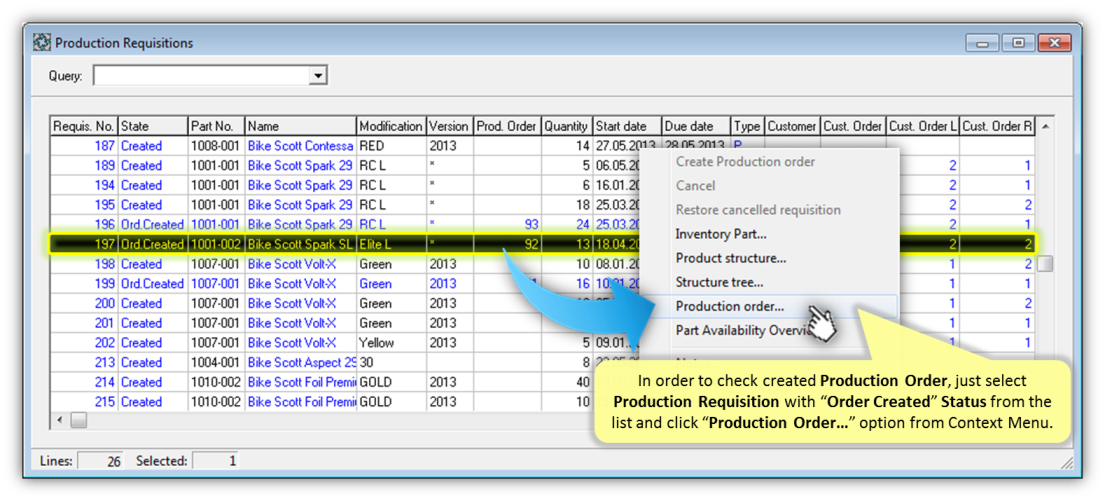
Task: Click the Part No. column header
Action: point(216,126)
